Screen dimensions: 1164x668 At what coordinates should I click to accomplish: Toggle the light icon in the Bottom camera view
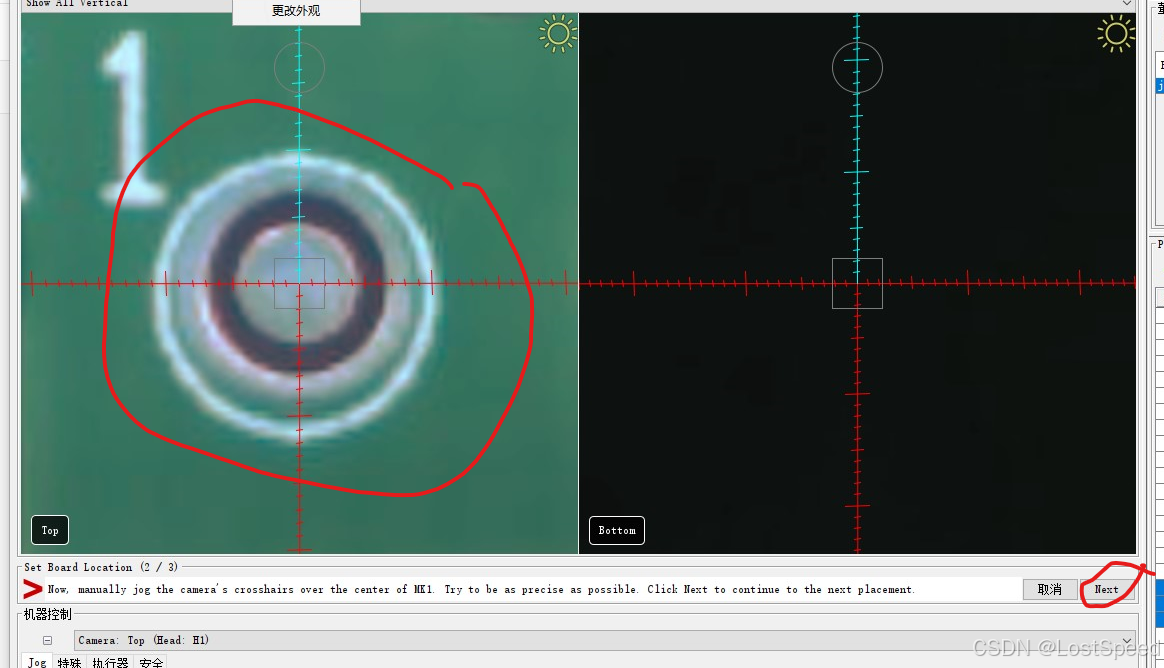tap(1116, 33)
